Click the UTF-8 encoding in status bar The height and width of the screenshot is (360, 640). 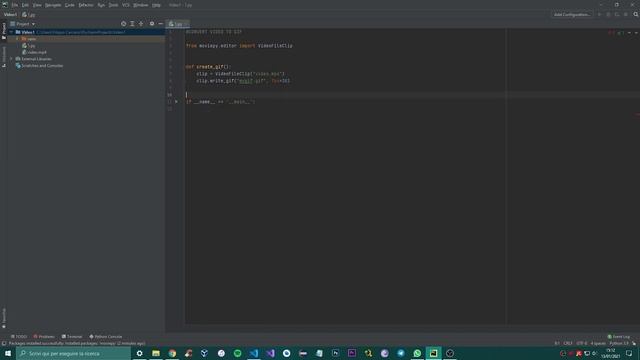click(x=582, y=343)
